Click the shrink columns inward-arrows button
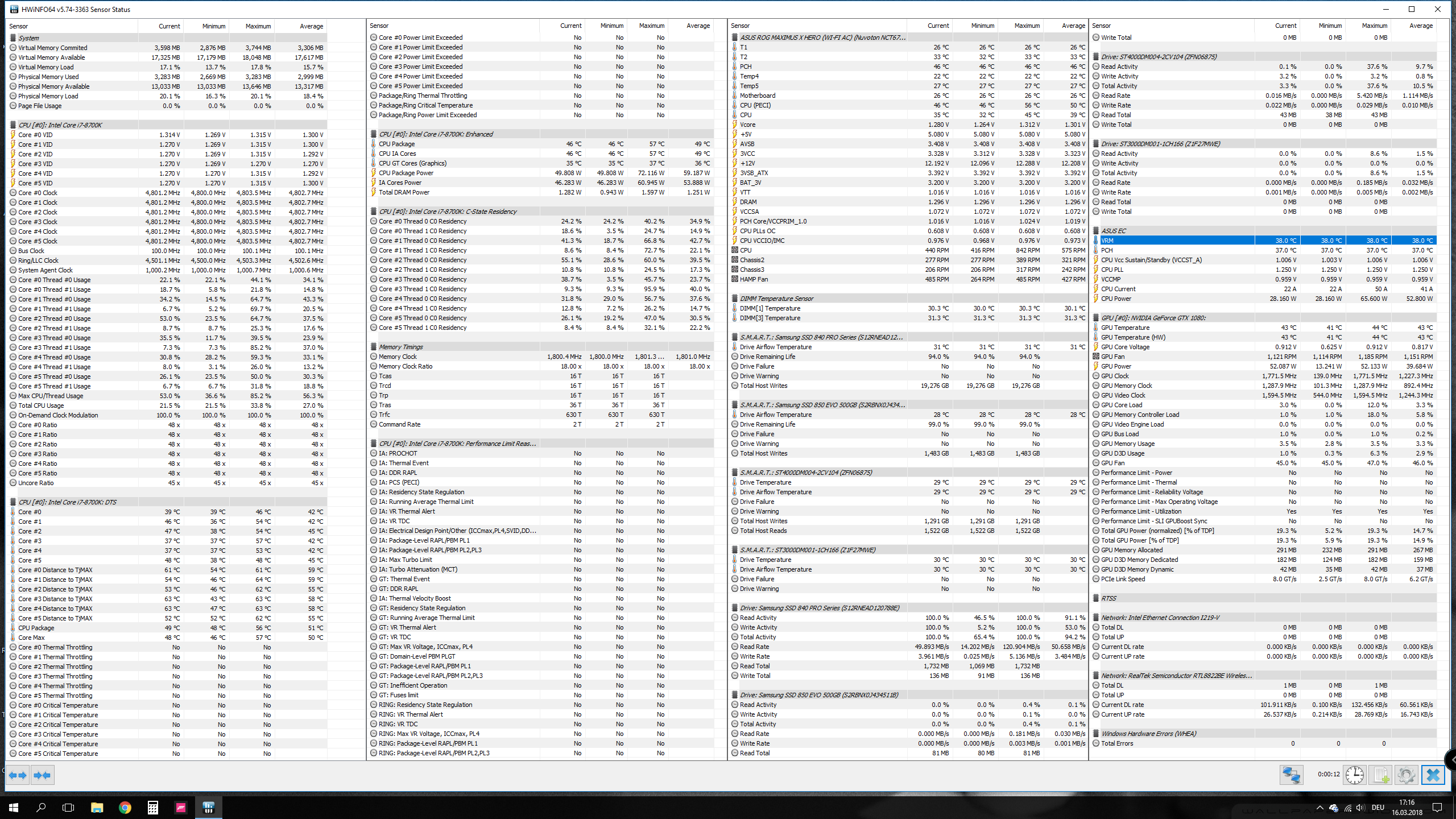The height and width of the screenshot is (819, 1456). pyautogui.click(x=42, y=775)
